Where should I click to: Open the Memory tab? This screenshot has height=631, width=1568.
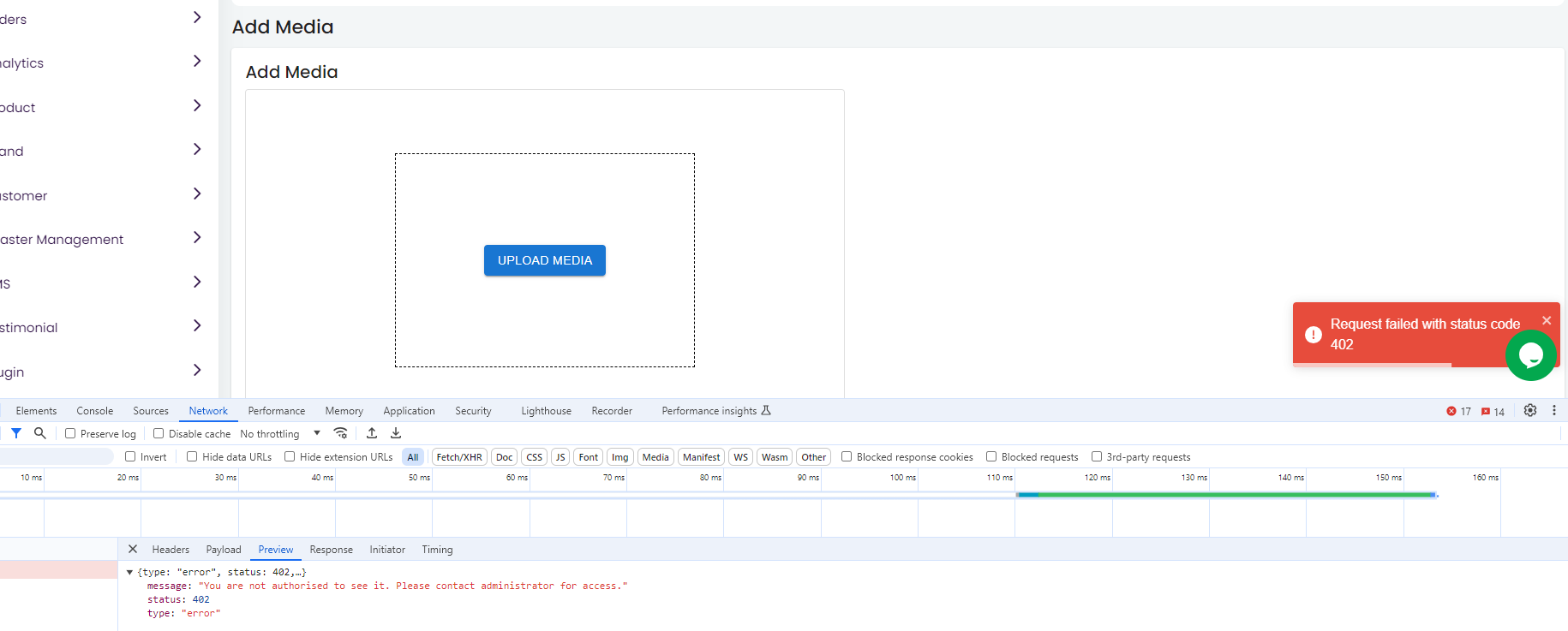(344, 411)
